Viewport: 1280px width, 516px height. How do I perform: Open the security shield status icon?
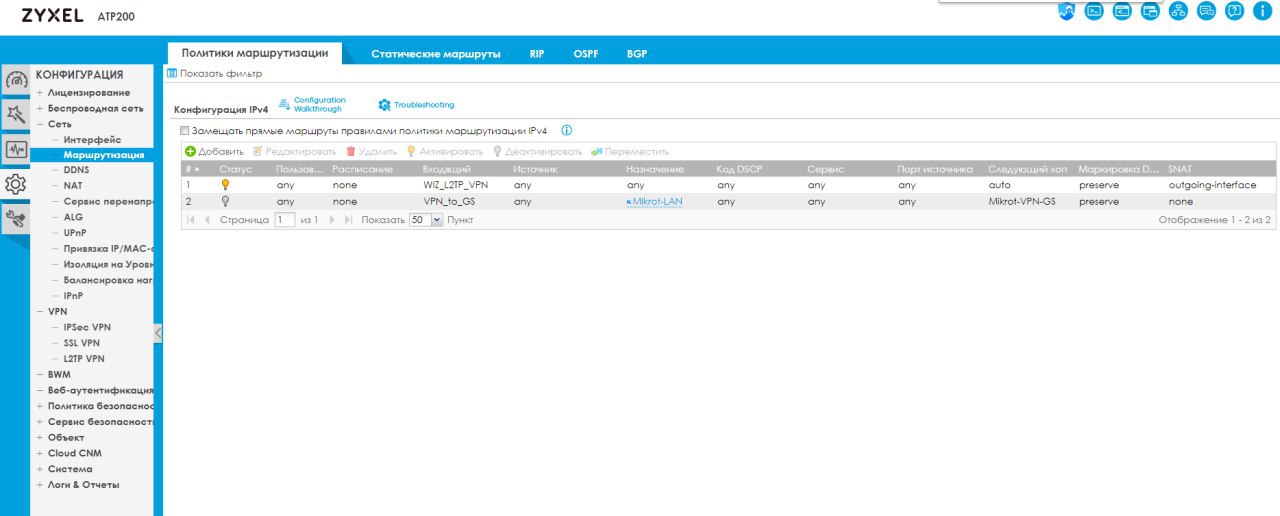point(1066,11)
